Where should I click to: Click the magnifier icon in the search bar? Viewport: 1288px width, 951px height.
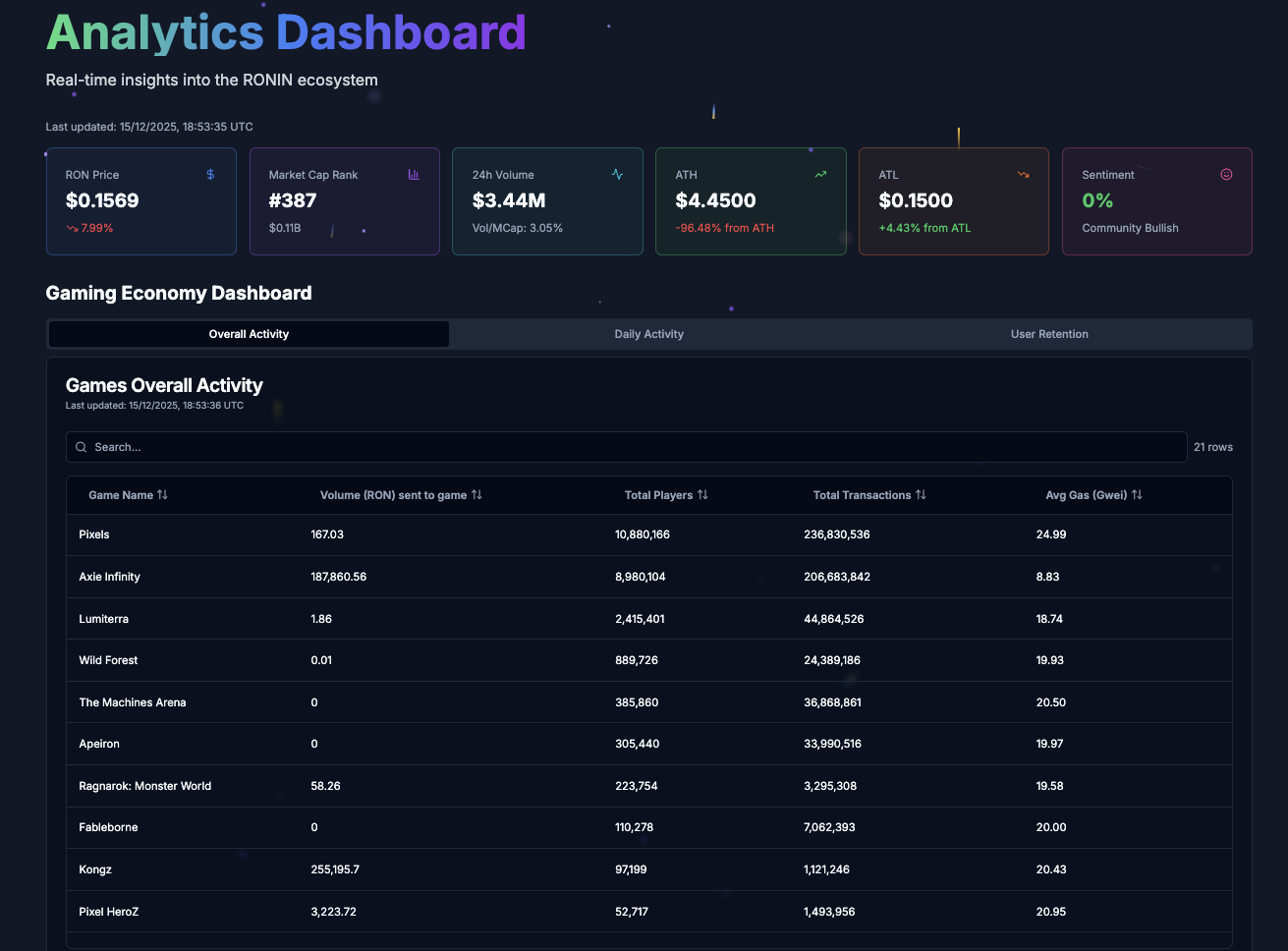pyautogui.click(x=82, y=447)
